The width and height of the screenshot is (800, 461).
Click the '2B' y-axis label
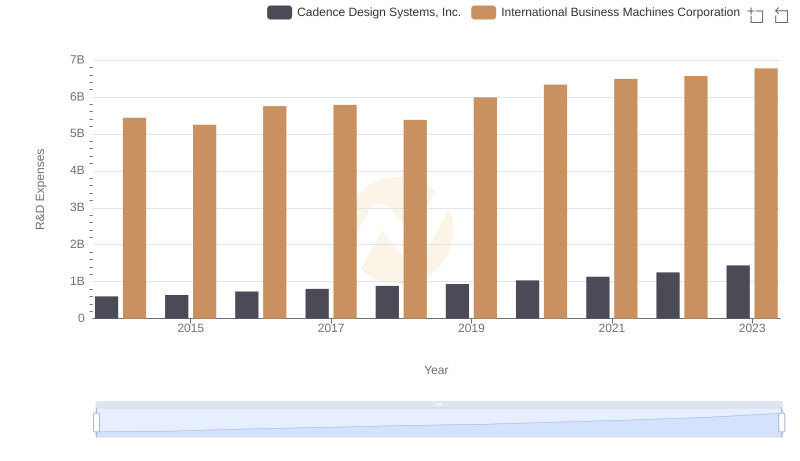click(x=77, y=244)
